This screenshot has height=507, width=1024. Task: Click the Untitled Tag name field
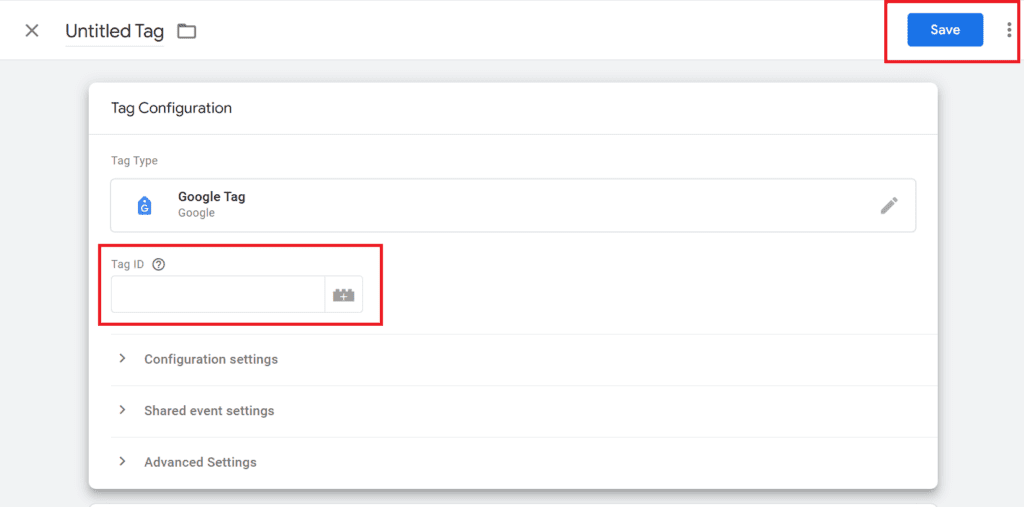pyautogui.click(x=114, y=31)
